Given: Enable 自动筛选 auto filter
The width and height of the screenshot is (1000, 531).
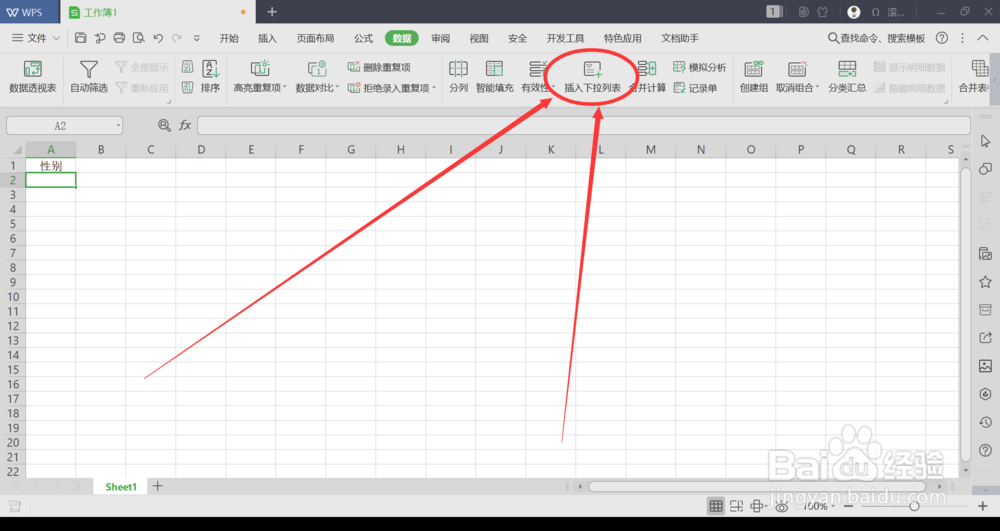Looking at the screenshot, I should (x=89, y=76).
